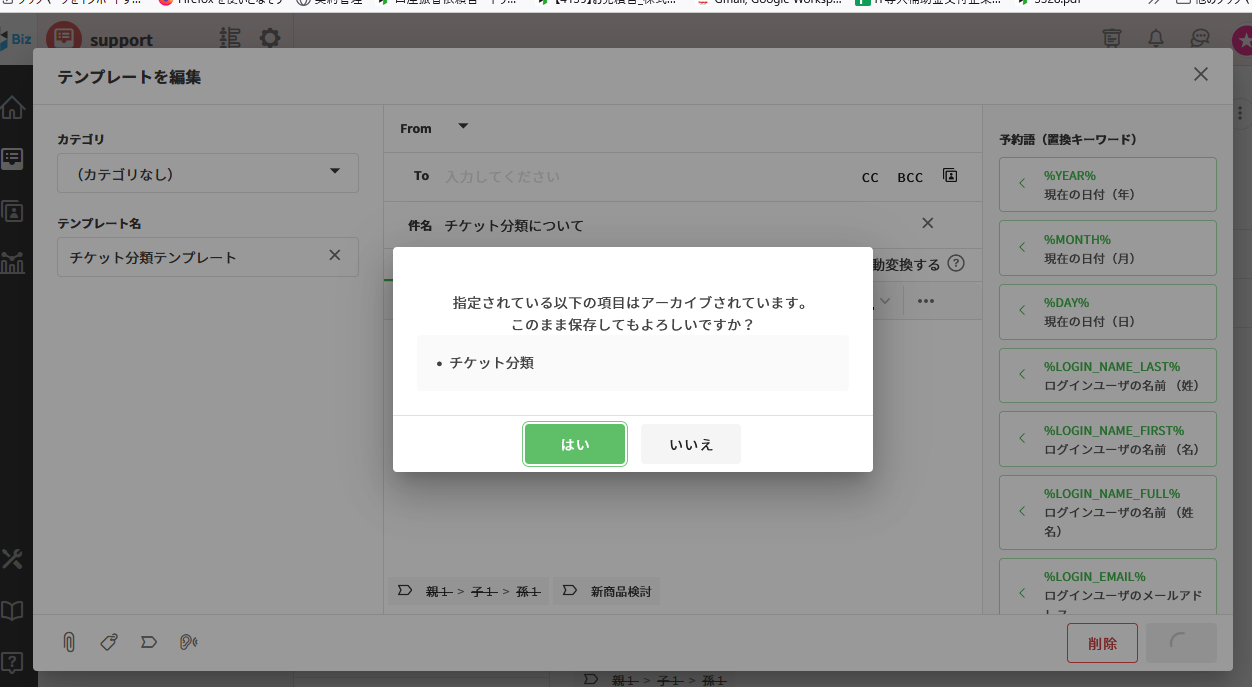Click the notification bell icon
Screen dimensions: 1252x687
click(x=1156, y=39)
